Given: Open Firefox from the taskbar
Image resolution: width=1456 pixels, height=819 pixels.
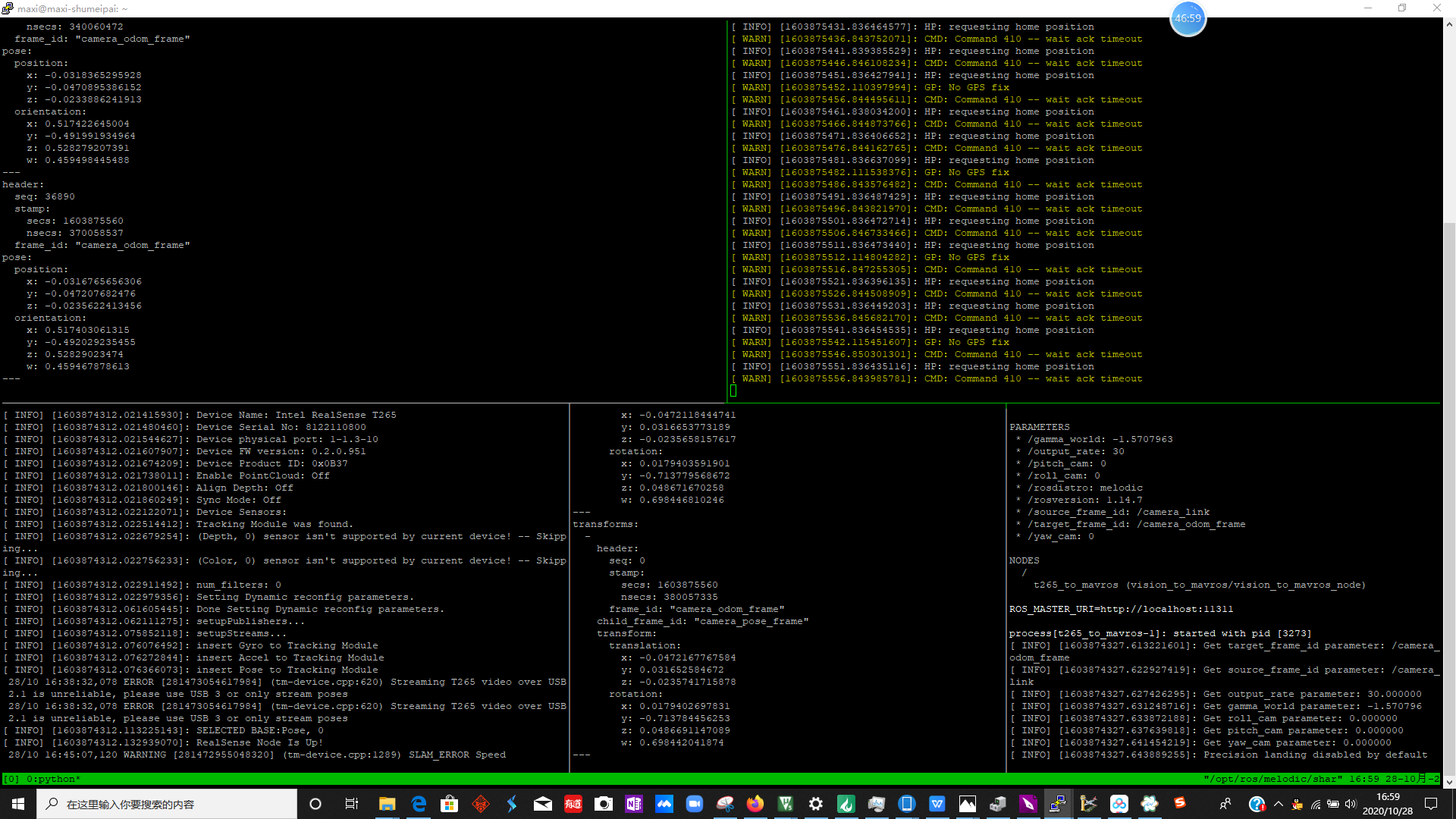Looking at the screenshot, I should 755,804.
